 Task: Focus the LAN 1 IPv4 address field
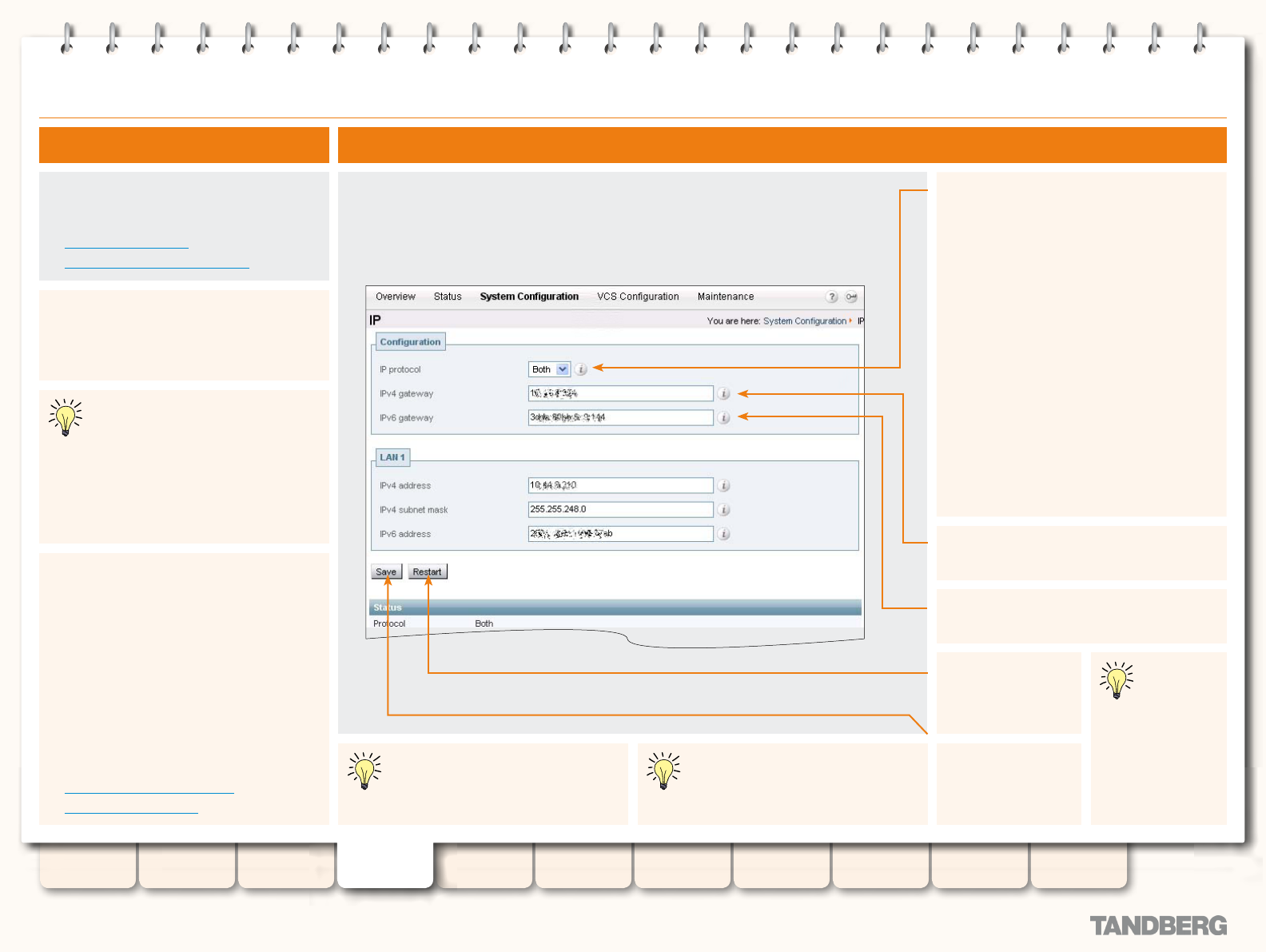621,485
